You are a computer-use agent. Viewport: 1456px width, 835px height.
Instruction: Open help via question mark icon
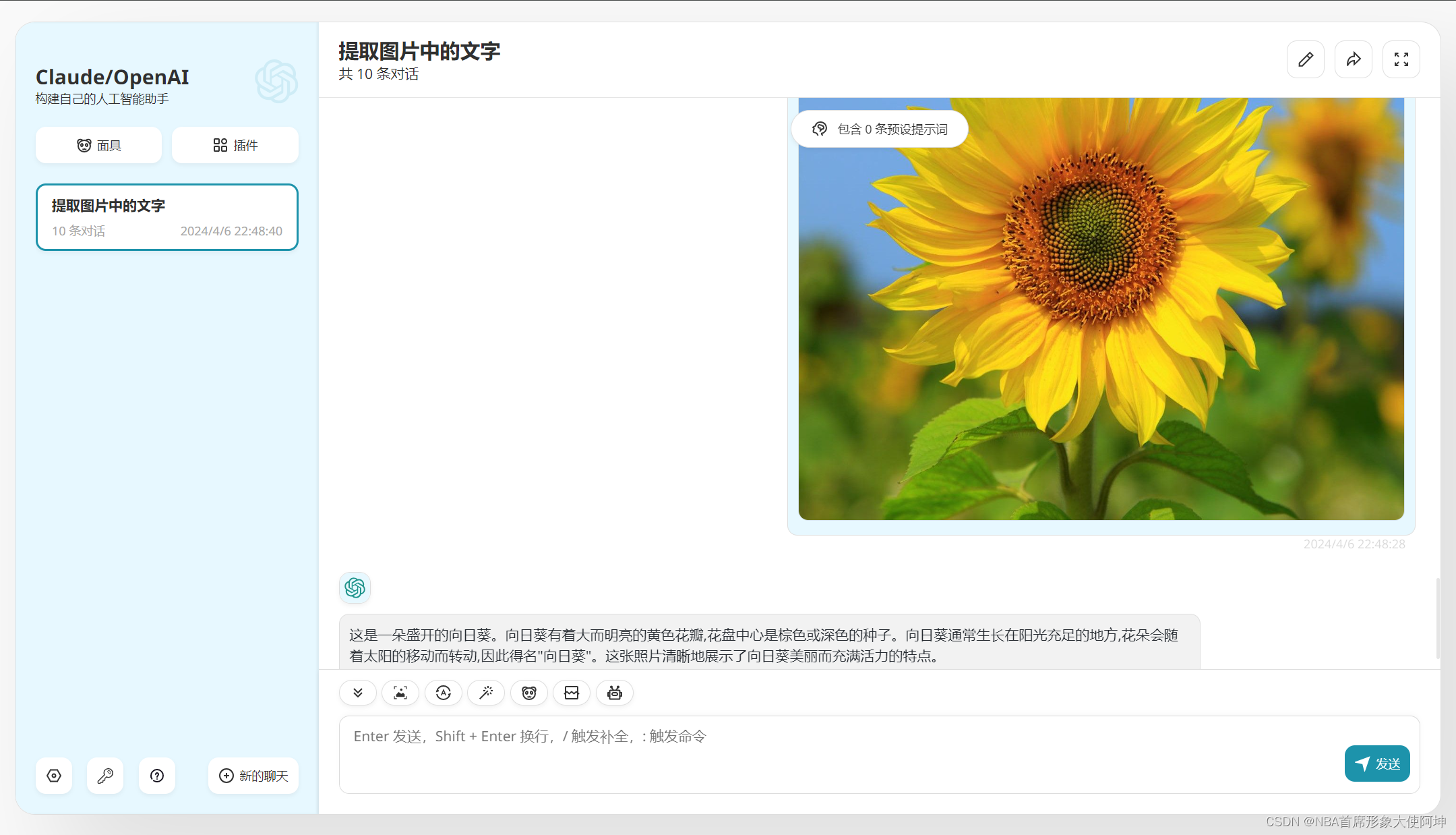point(157,776)
